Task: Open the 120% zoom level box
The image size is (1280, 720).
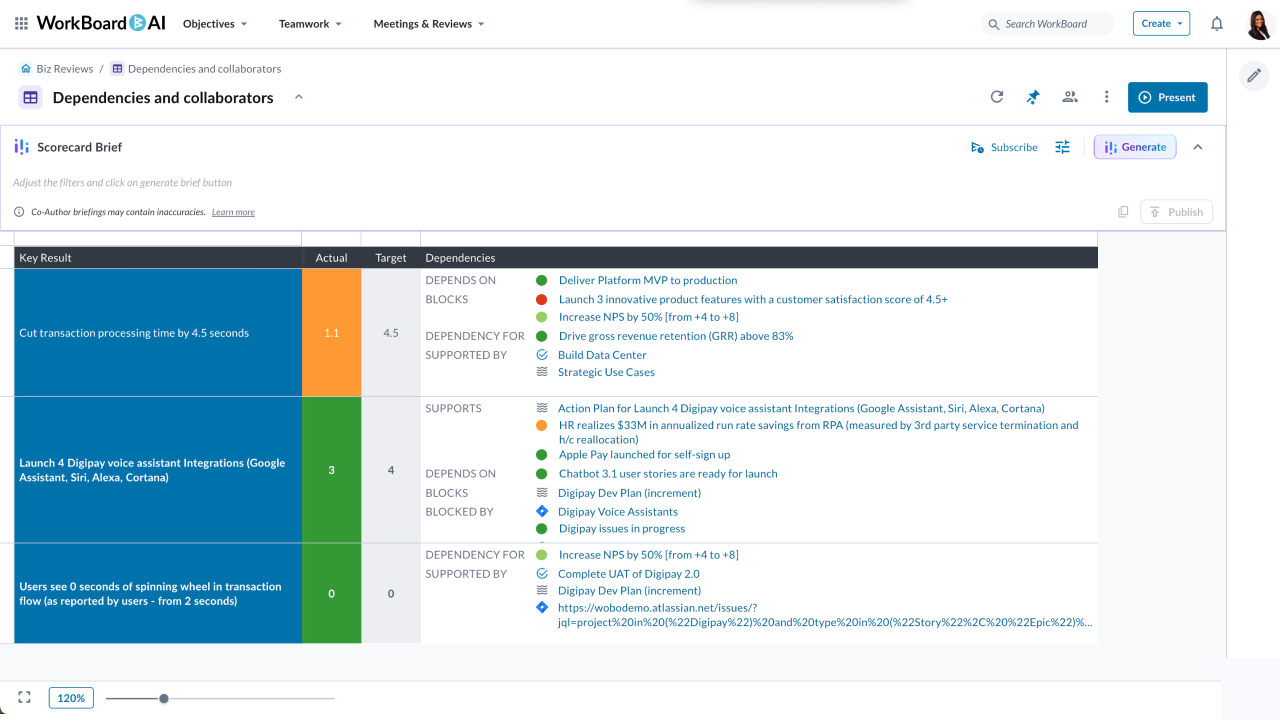Action: [x=71, y=698]
